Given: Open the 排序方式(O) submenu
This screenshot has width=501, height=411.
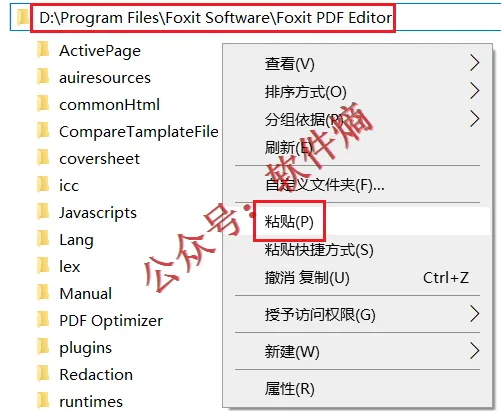Looking at the screenshot, I should (357, 91).
